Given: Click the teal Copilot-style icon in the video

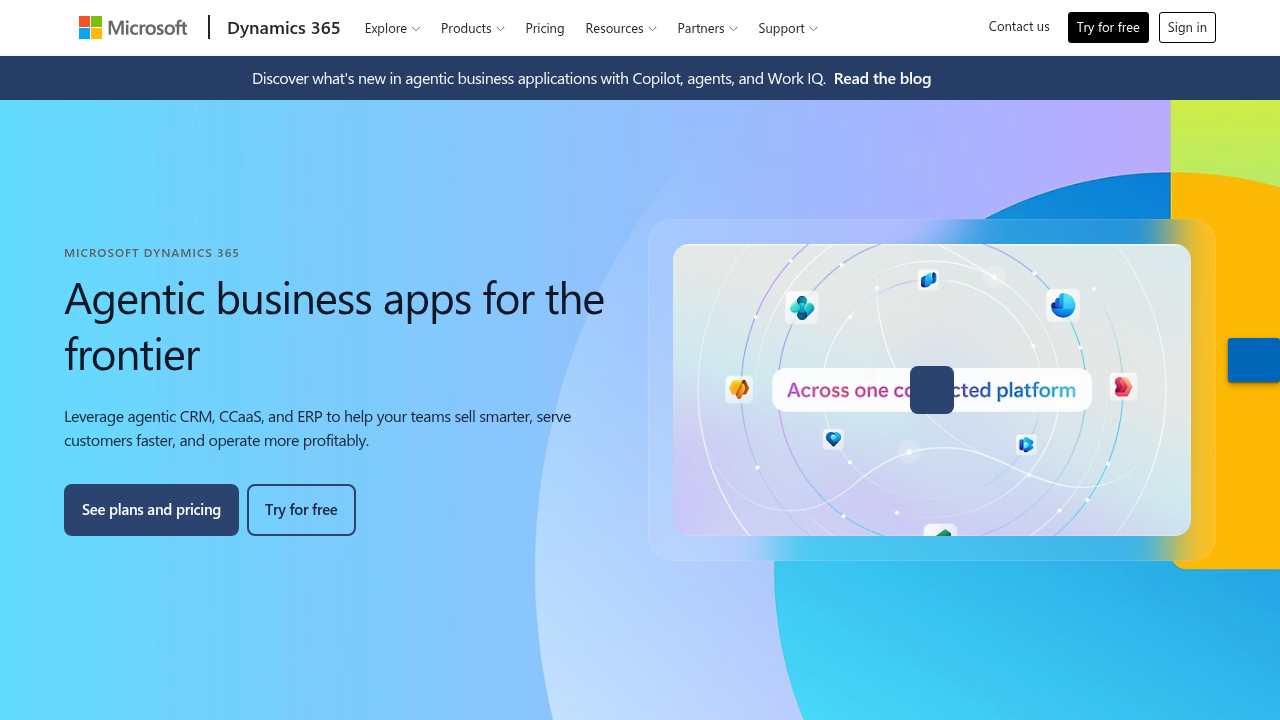Looking at the screenshot, I should pos(802,307).
